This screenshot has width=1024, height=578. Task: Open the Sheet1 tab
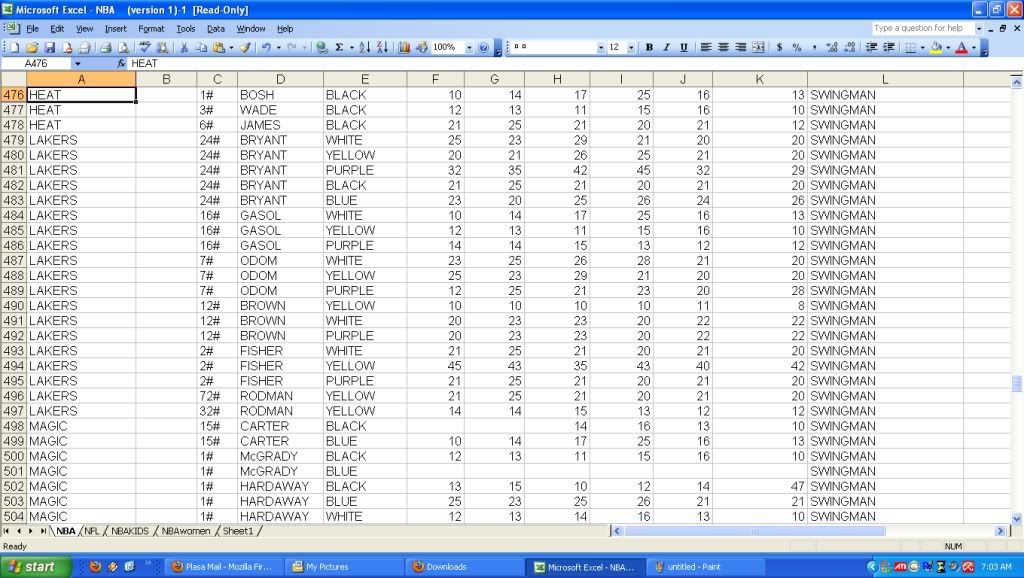point(238,531)
